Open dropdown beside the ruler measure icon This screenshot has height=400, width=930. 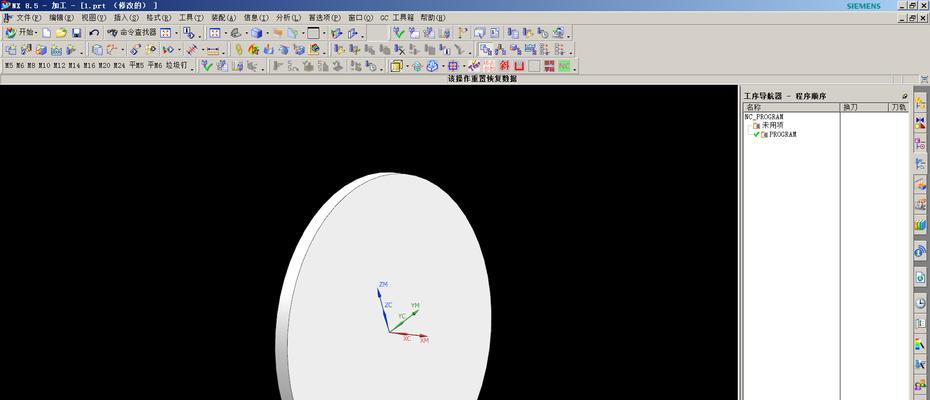click(224, 51)
